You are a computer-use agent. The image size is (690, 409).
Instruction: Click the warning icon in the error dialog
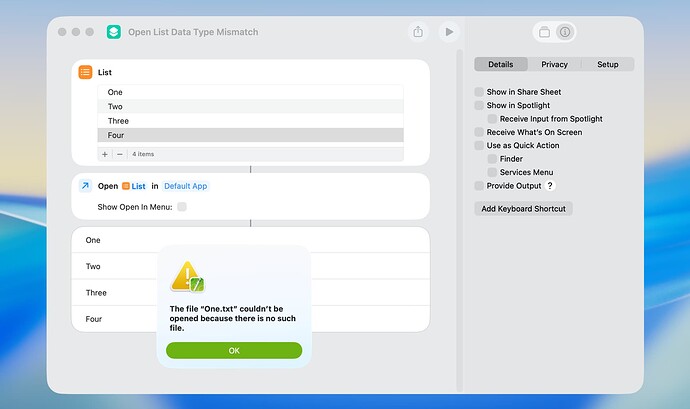(188, 276)
